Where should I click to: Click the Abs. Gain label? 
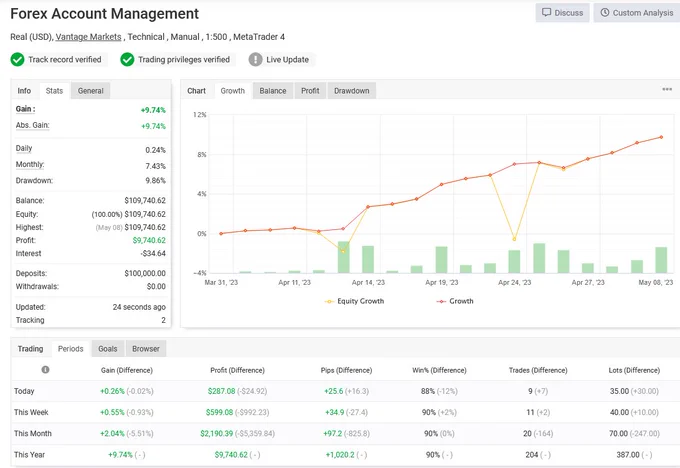[33, 125]
